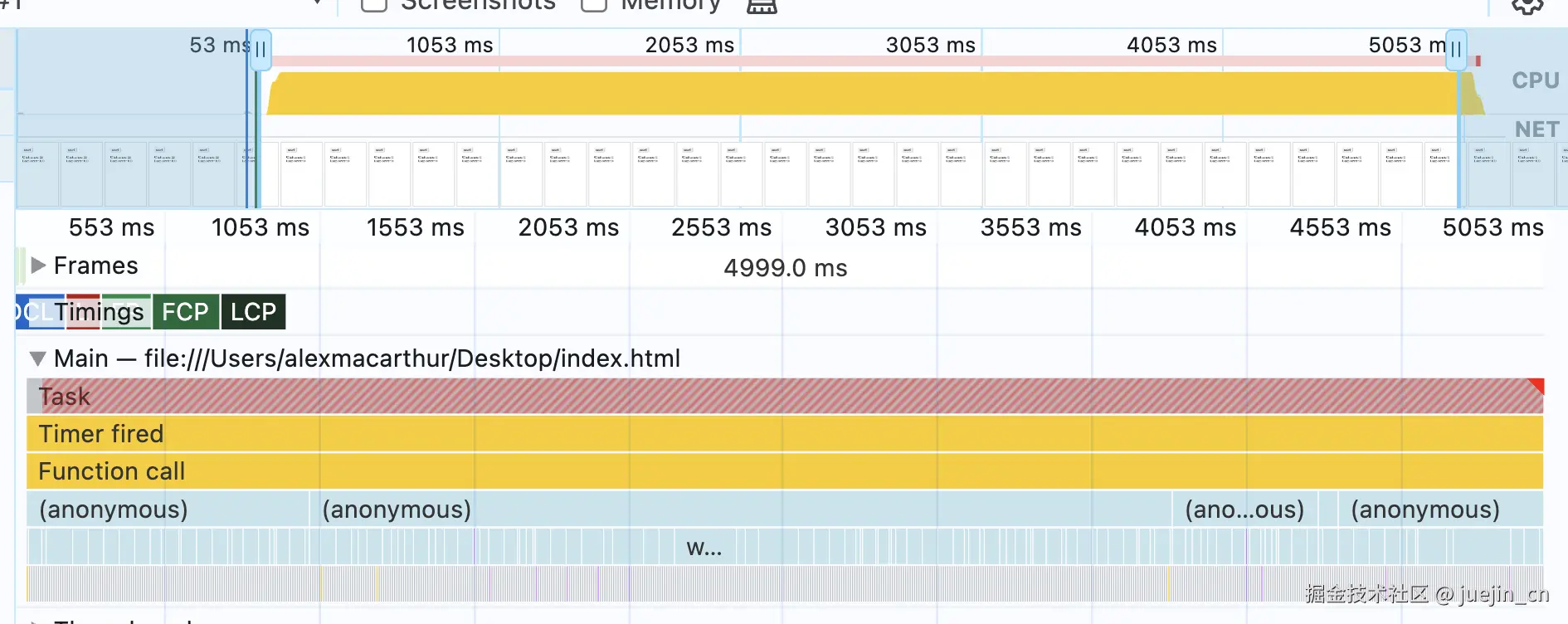Click the left overview range handle
This screenshot has width=1568, height=624.
coord(261,50)
